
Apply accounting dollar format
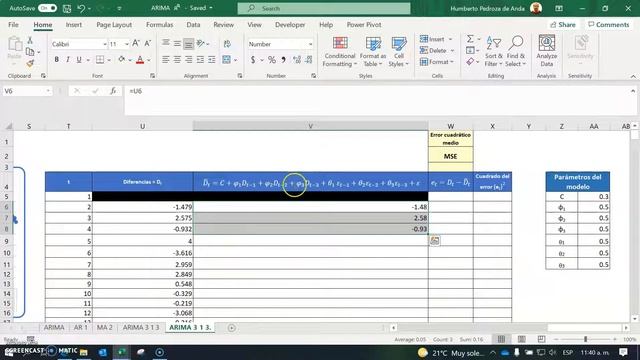point(253,60)
